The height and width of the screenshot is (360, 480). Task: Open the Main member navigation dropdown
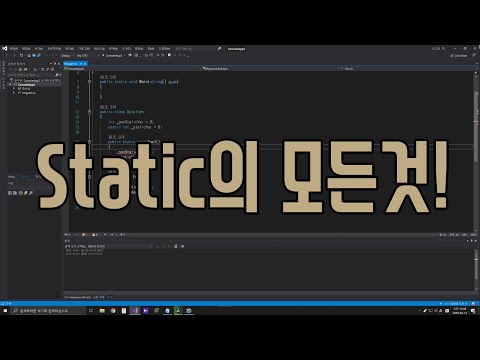tap(408, 68)
